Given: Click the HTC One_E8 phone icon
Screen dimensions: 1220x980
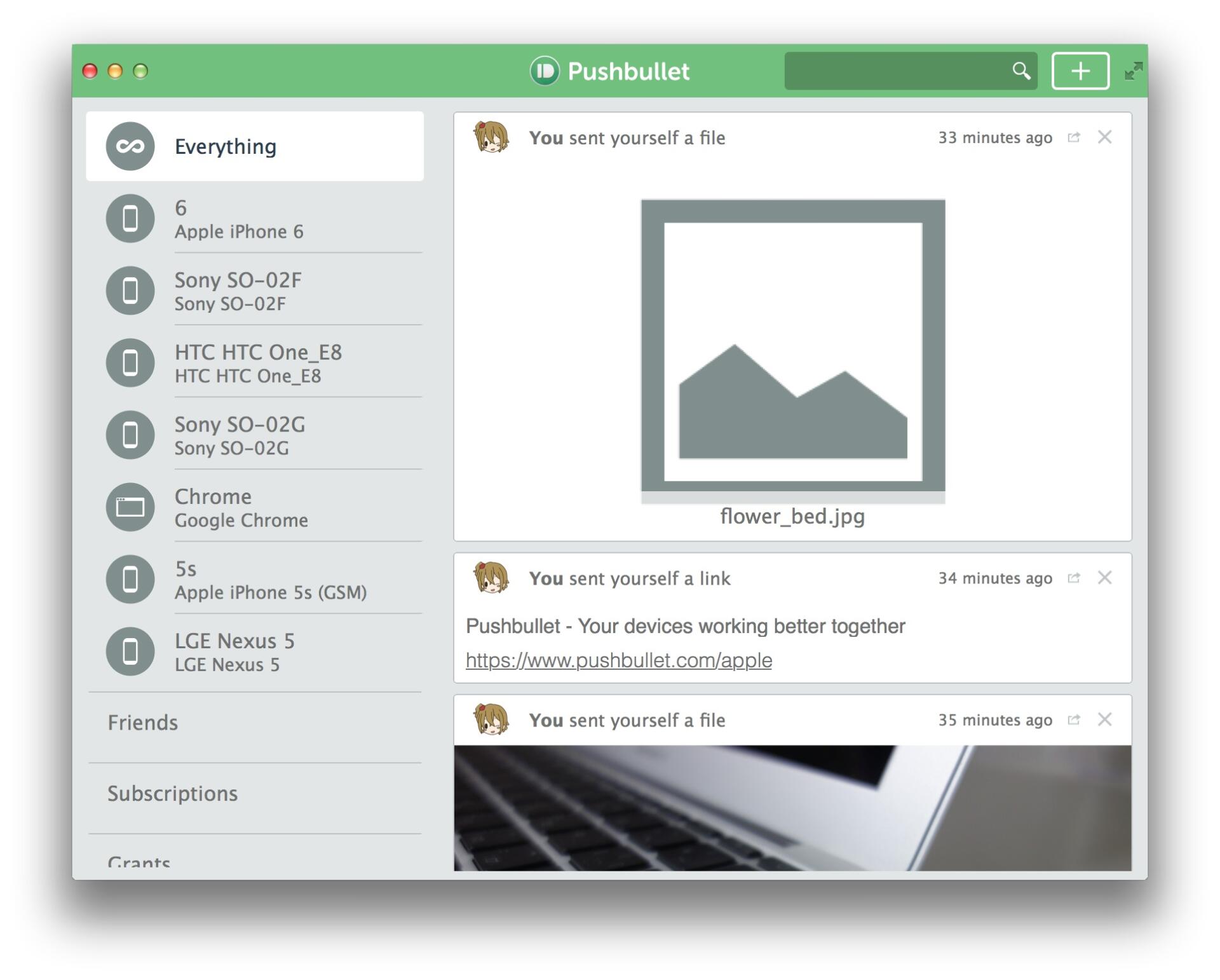Looking at the screenshot, I should pos(130,363).
